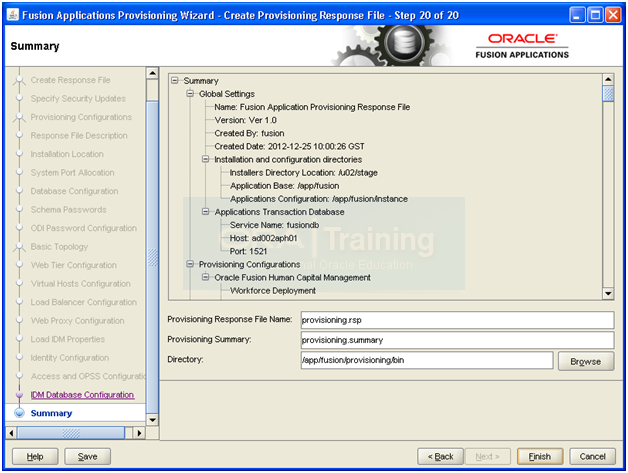Click sidebar vertical scrollbar down arrow
The width and height of the screenshot is (628, 473).
coord(153,420)
